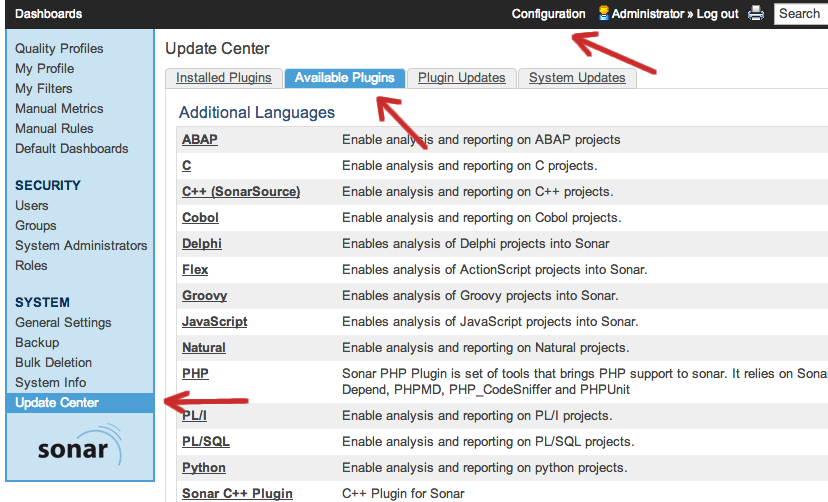Click the SECURITY section header
The image size is (828, 502).
[x=48, y=186]
